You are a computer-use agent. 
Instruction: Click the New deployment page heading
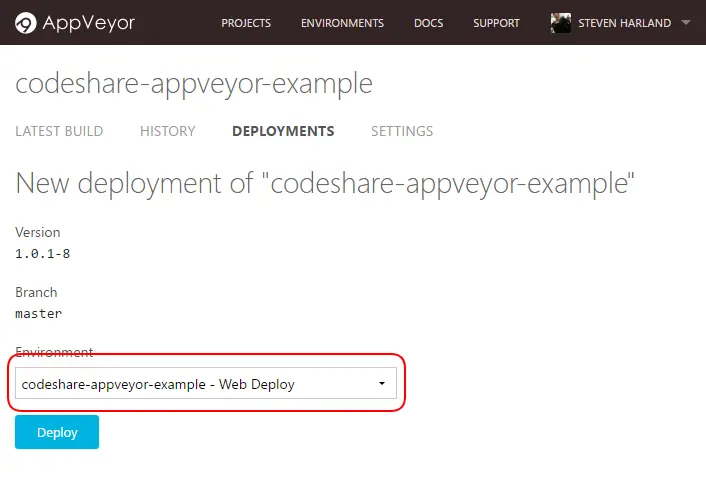tap(325, 184)
